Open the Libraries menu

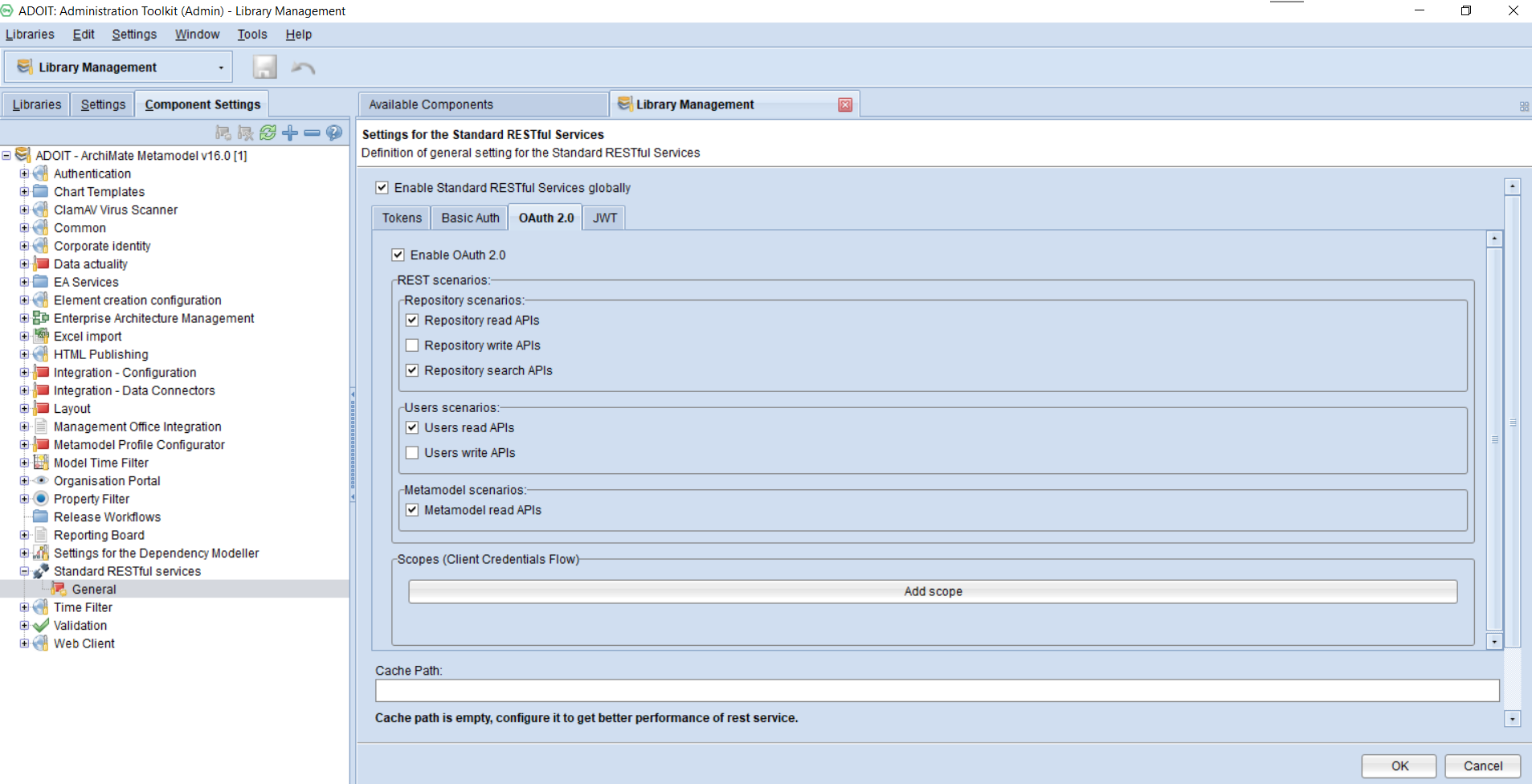click(x=30, y=35)
